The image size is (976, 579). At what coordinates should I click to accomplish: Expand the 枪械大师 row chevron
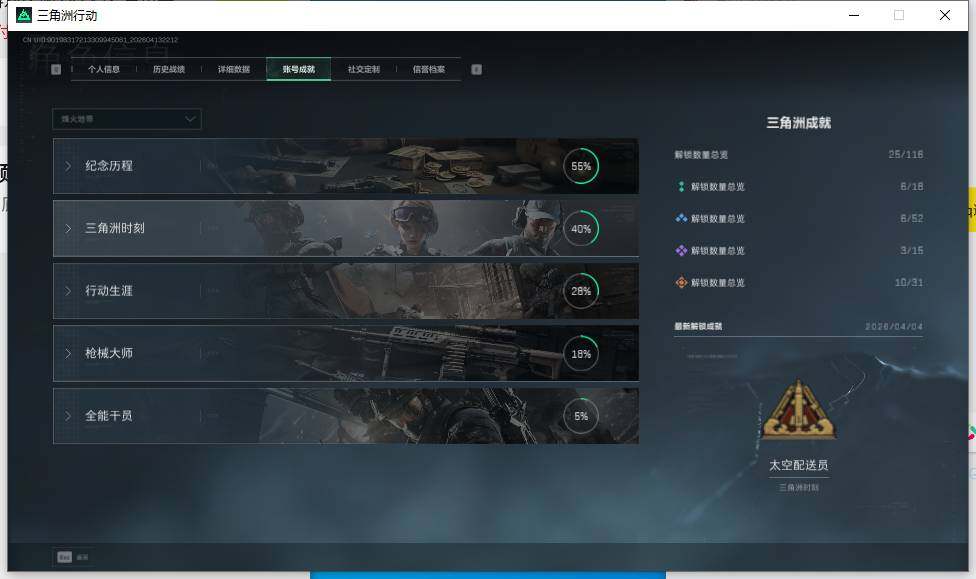click(x=68, y=353)
